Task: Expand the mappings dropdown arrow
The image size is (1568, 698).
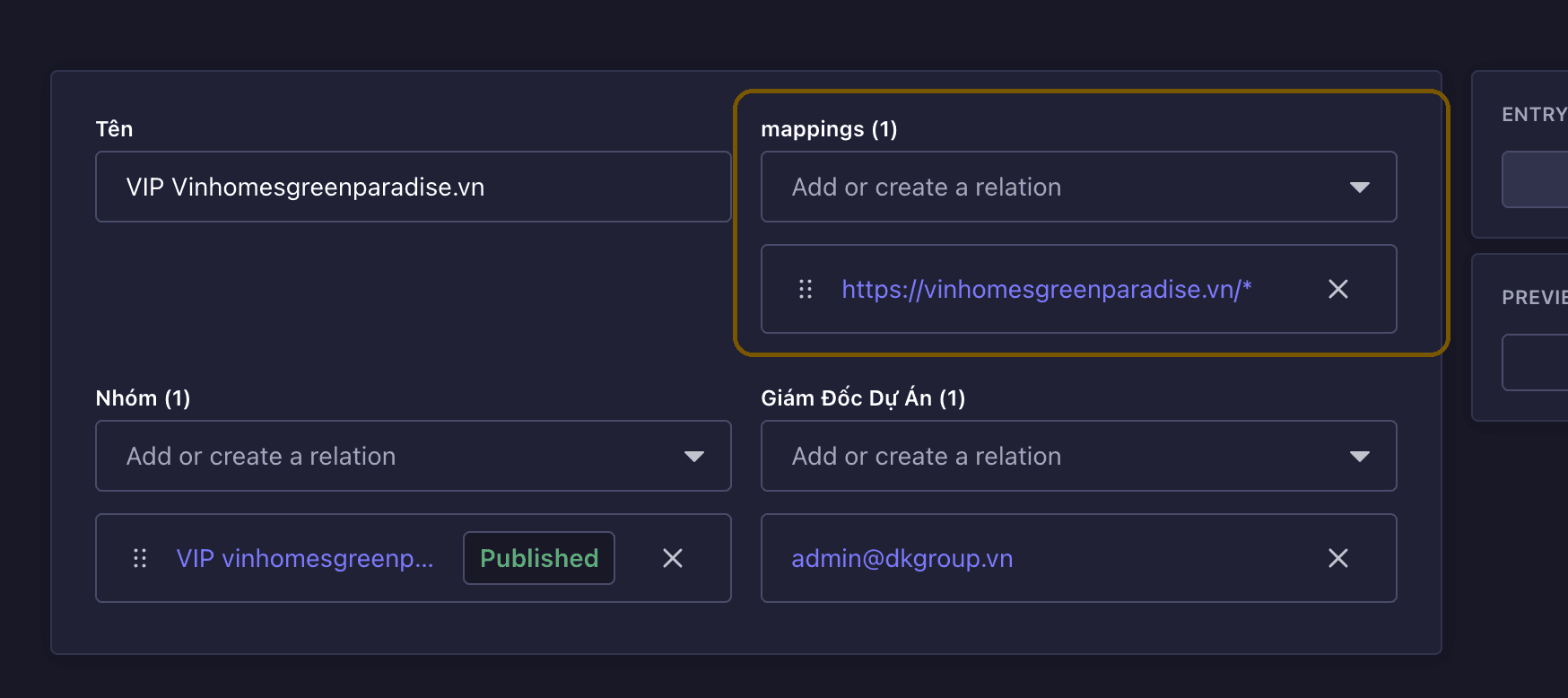Action: pos(1359,187)
